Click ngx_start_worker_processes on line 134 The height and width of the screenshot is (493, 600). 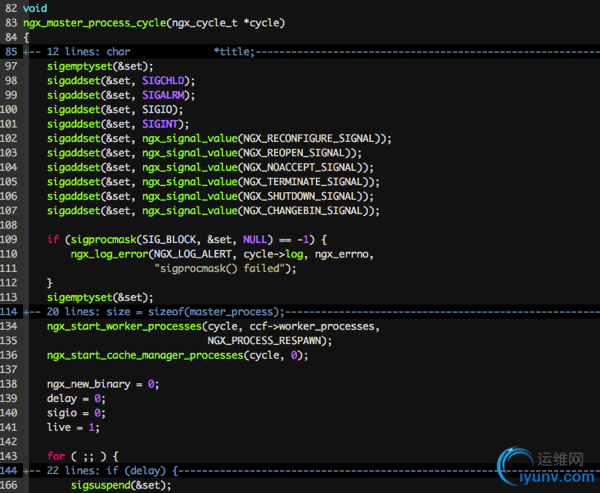[124, 326]
